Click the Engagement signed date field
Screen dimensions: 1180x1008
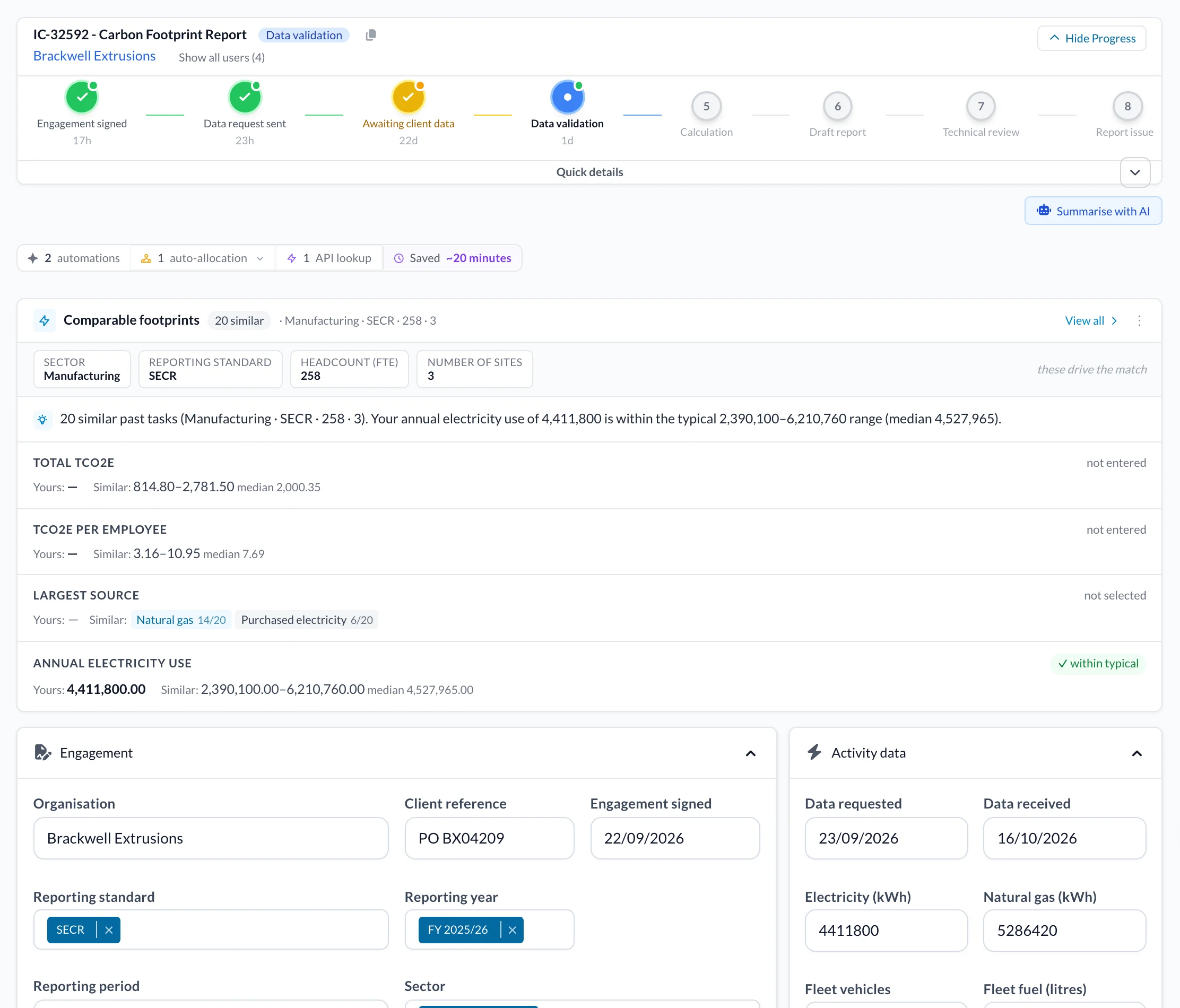pyautogui.click(x=675, y=838)
